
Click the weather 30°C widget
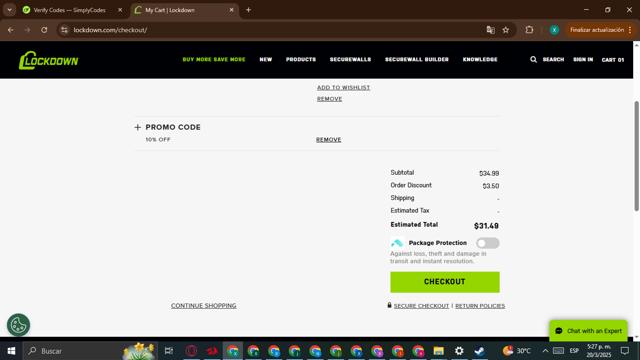coord(517,351)
